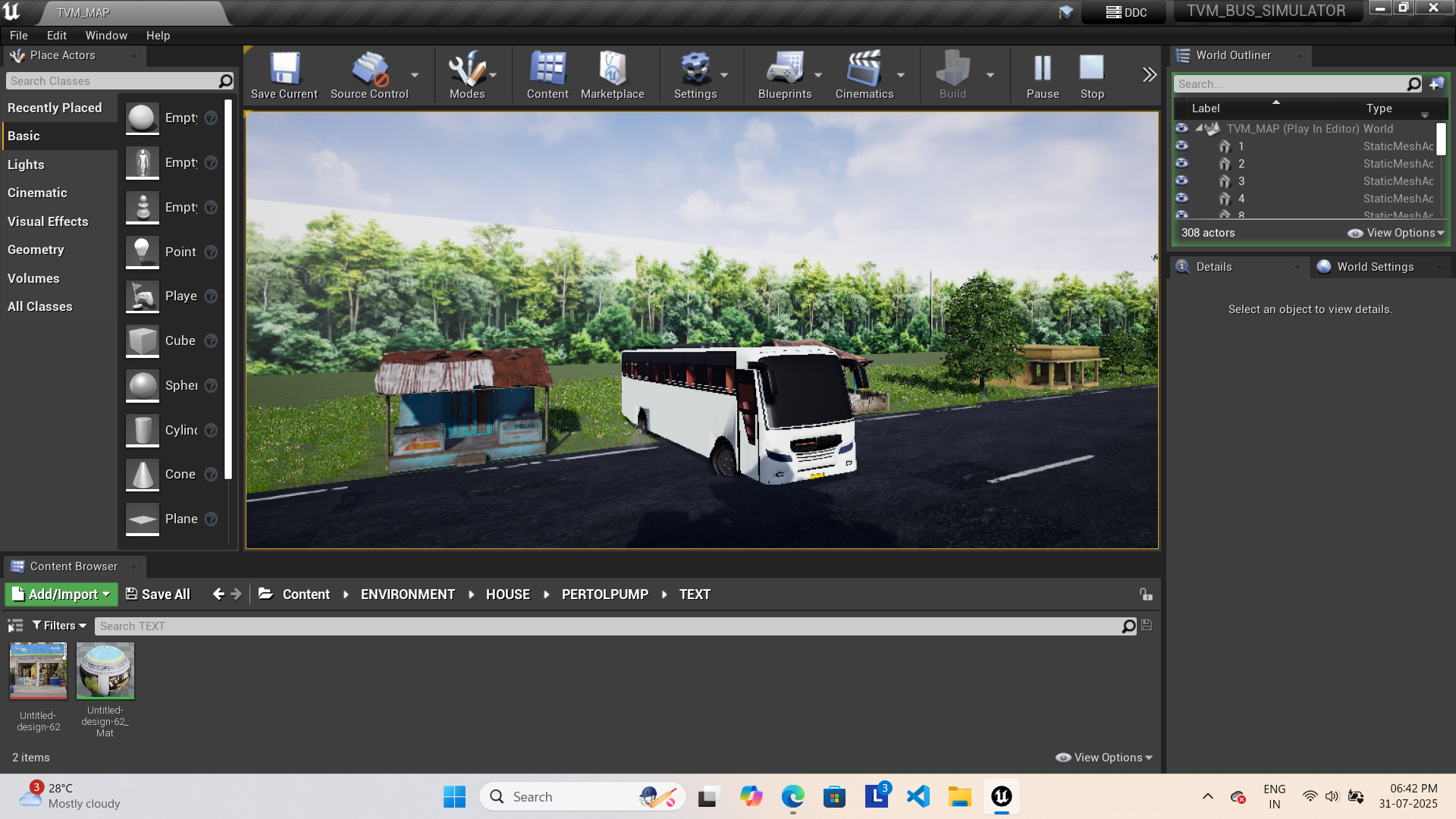Expand the Filters dropdown in Content Browser
This screenshot has height=819, width=1456.
(58, 625)
